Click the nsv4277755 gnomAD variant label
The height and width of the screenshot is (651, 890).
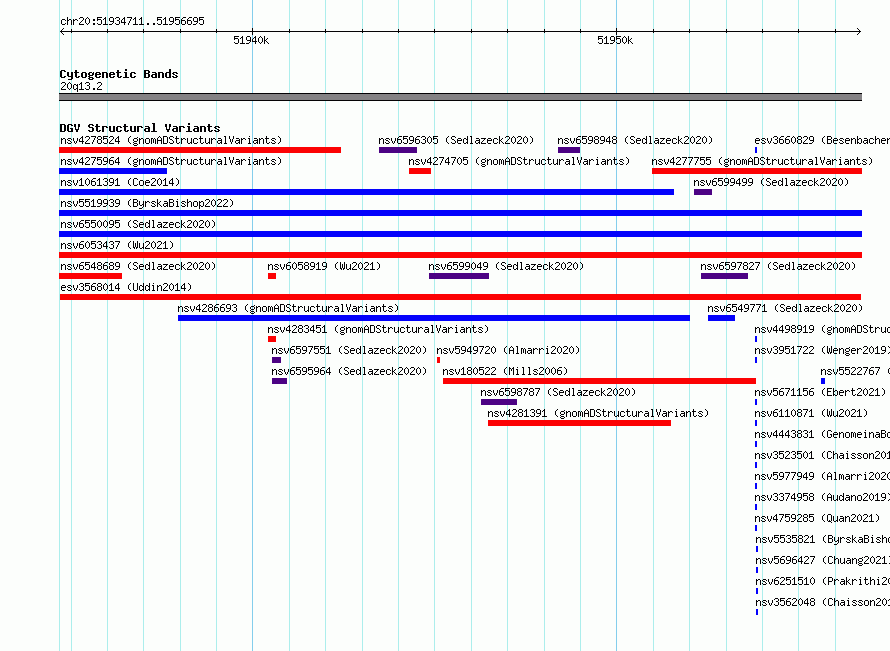pyautogui.click(x=762, y=161)
